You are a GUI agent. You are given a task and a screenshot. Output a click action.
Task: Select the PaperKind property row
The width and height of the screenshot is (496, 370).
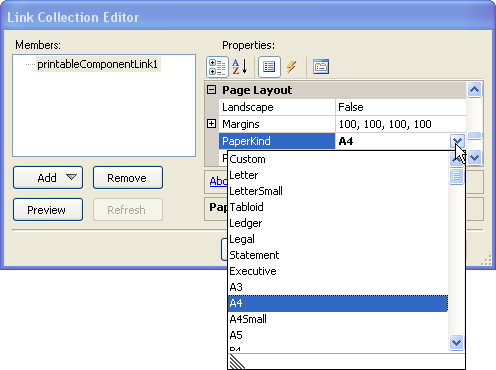click(277, 141)
